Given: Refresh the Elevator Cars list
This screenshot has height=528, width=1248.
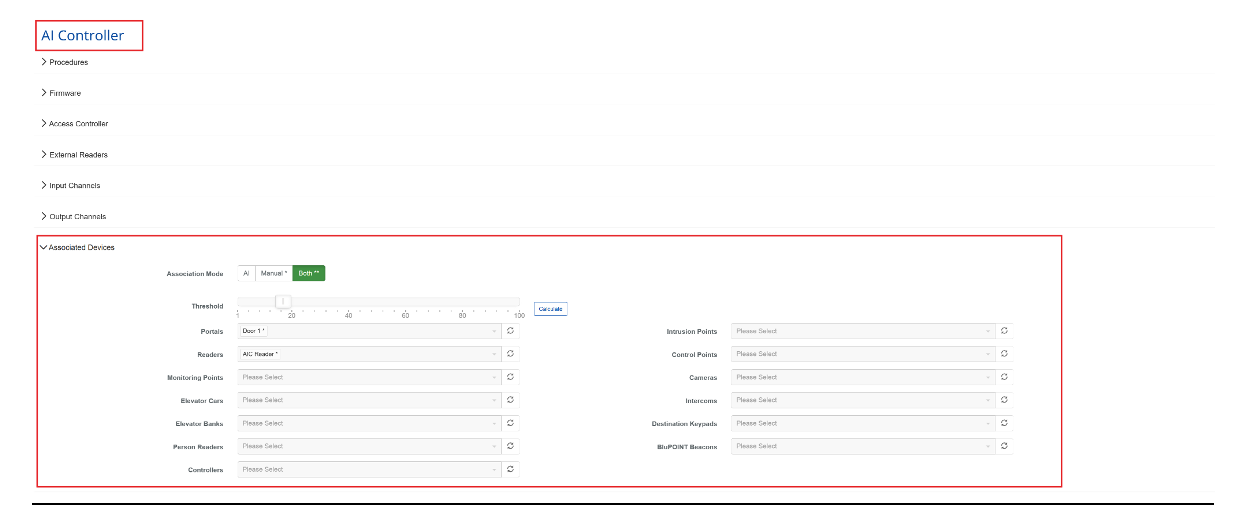Looking at the screenshot, I should [x=510, y=400].
